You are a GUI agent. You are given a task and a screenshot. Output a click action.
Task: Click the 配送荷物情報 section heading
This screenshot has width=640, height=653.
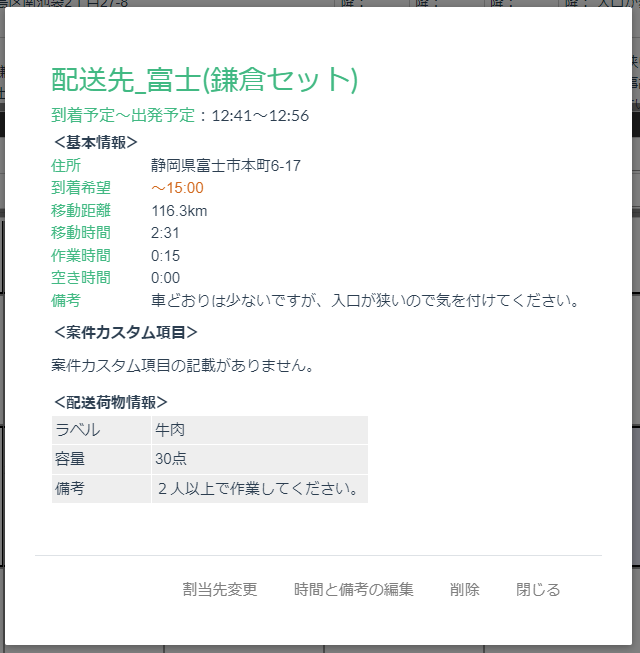(110, 402)
